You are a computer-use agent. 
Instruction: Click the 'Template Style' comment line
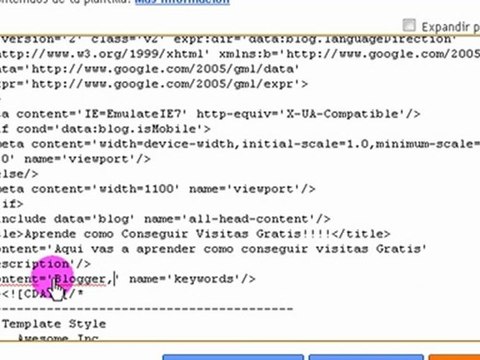pos(54,324)
